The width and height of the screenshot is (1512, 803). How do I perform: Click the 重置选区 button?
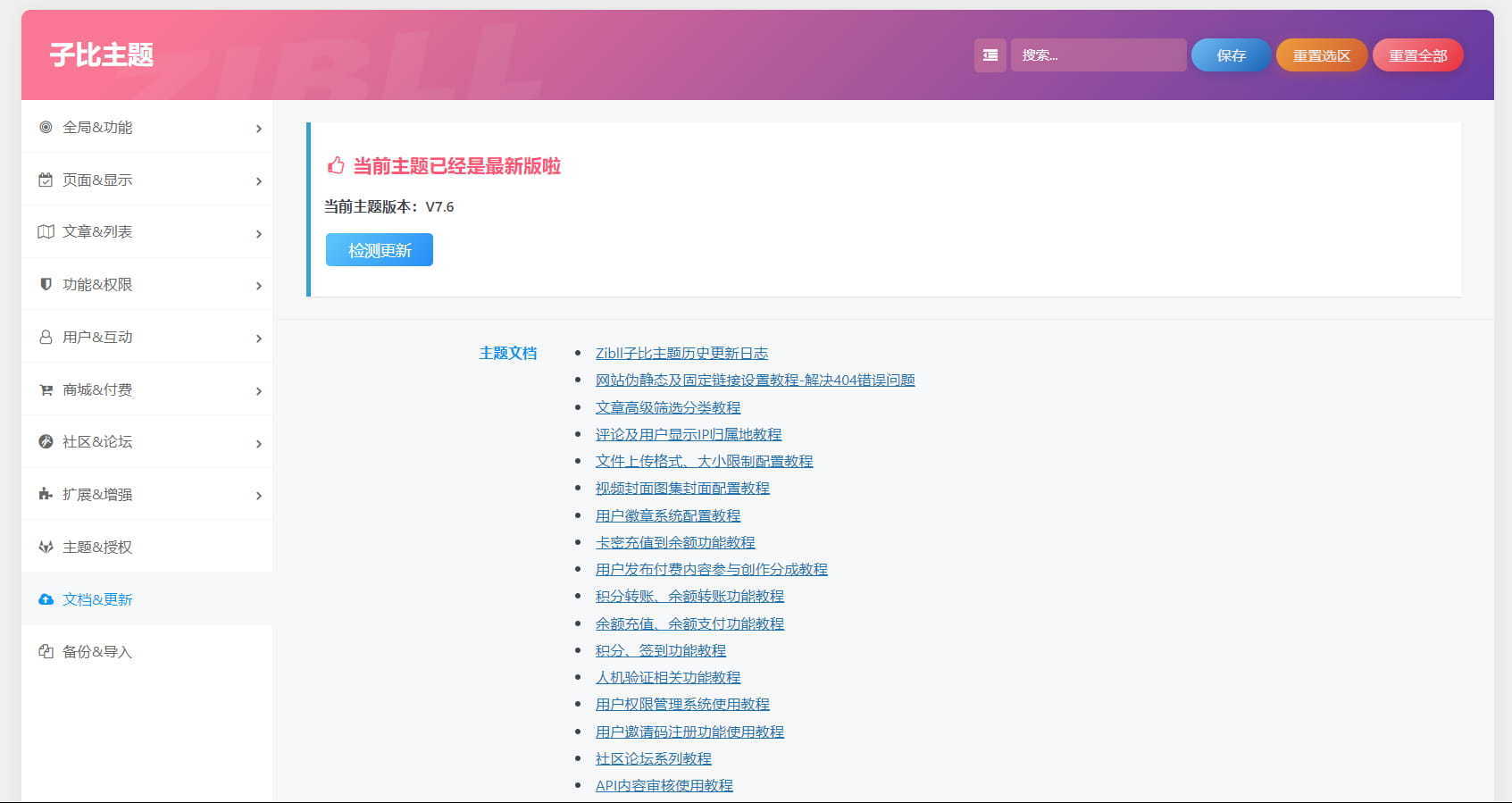coord(1322,55)
